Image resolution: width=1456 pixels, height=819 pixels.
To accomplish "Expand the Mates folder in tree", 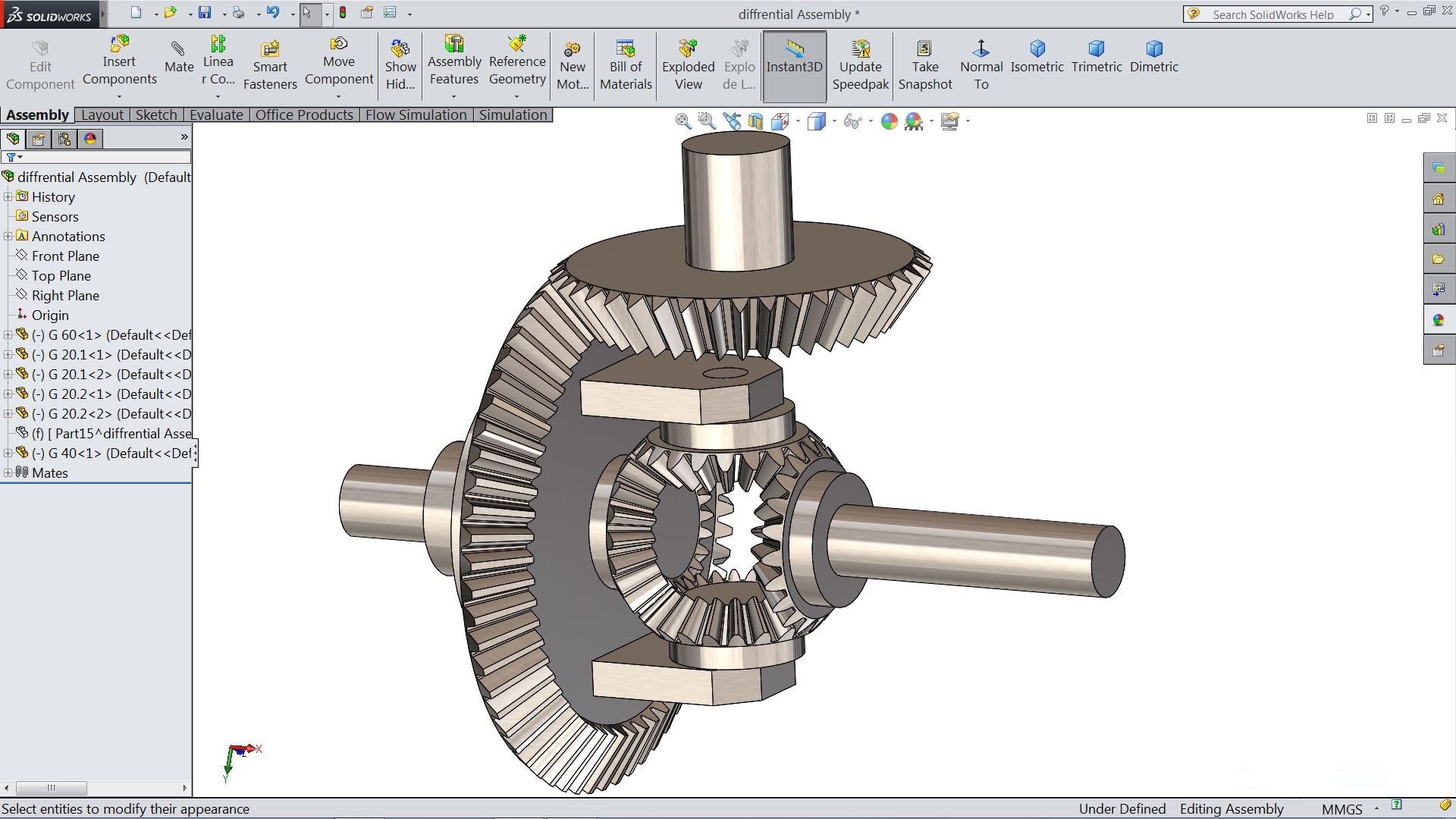I will 8,472.
